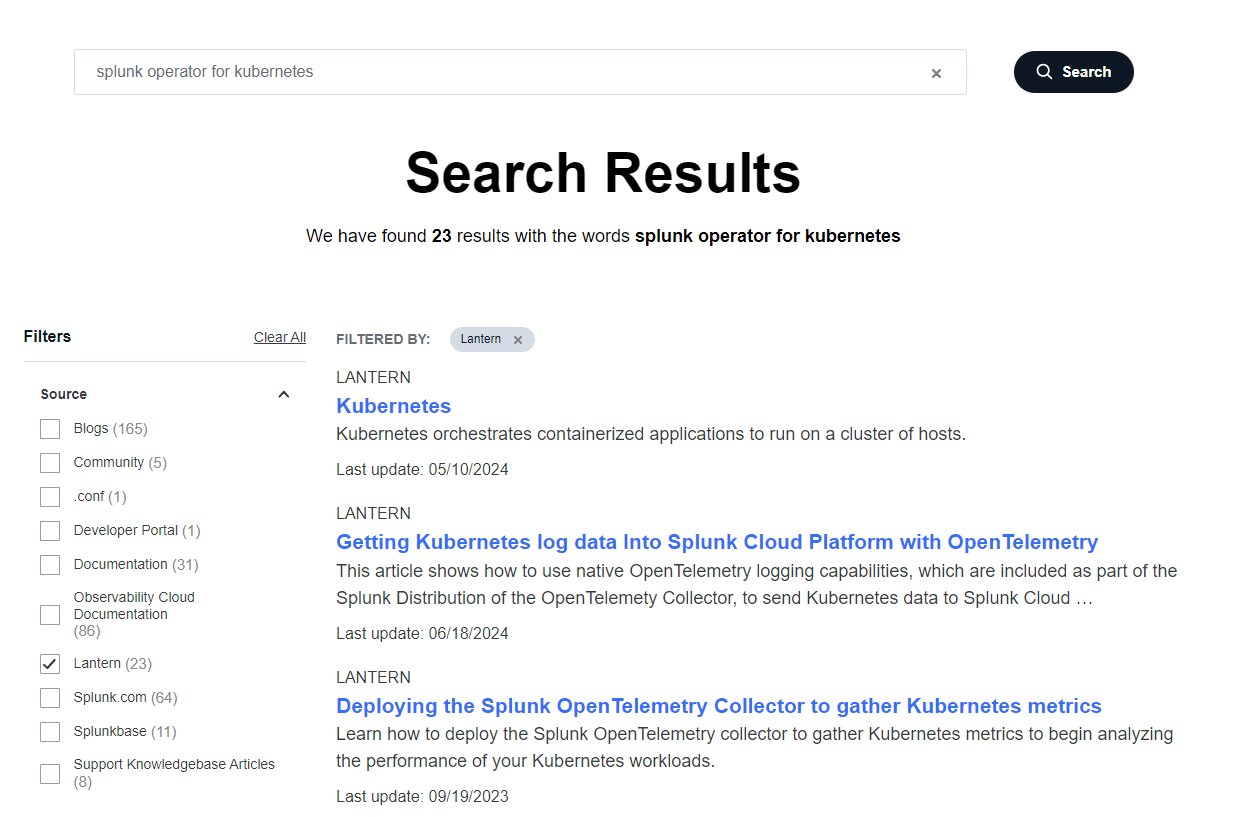Collapse the Source filter section

[284, 394]
